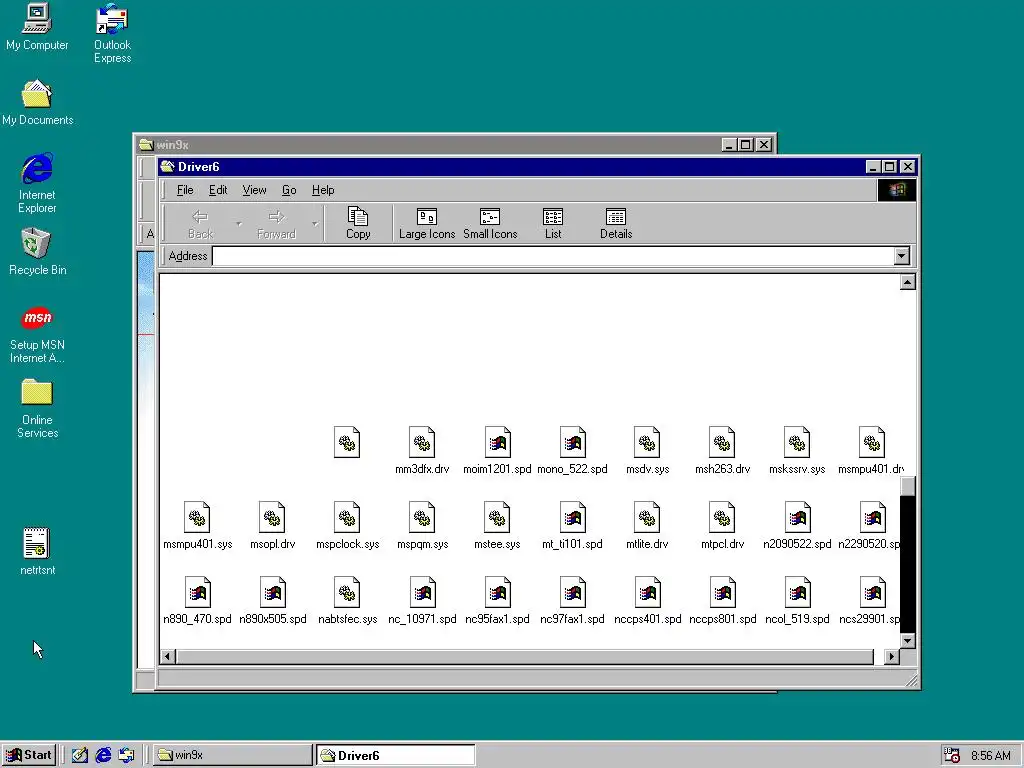Screen dimensions: 1024x768
Task: Switch to win9x taskbar button
Action: (x=233, y=755)
